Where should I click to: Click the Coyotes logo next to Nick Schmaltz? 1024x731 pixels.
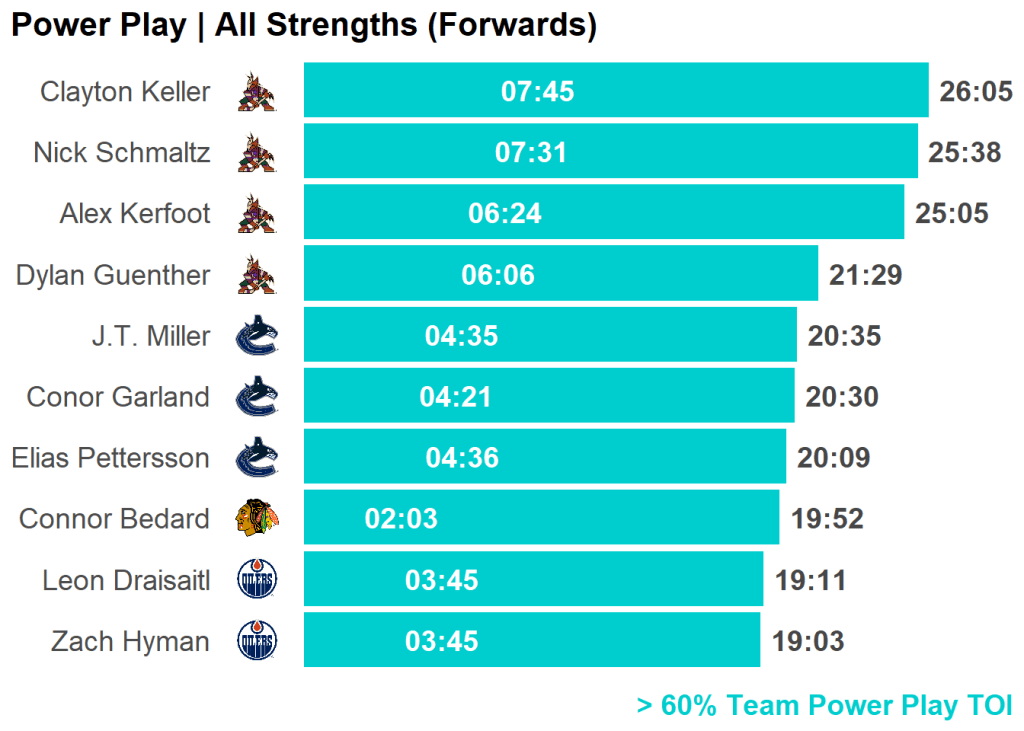(x=257, y=154)
